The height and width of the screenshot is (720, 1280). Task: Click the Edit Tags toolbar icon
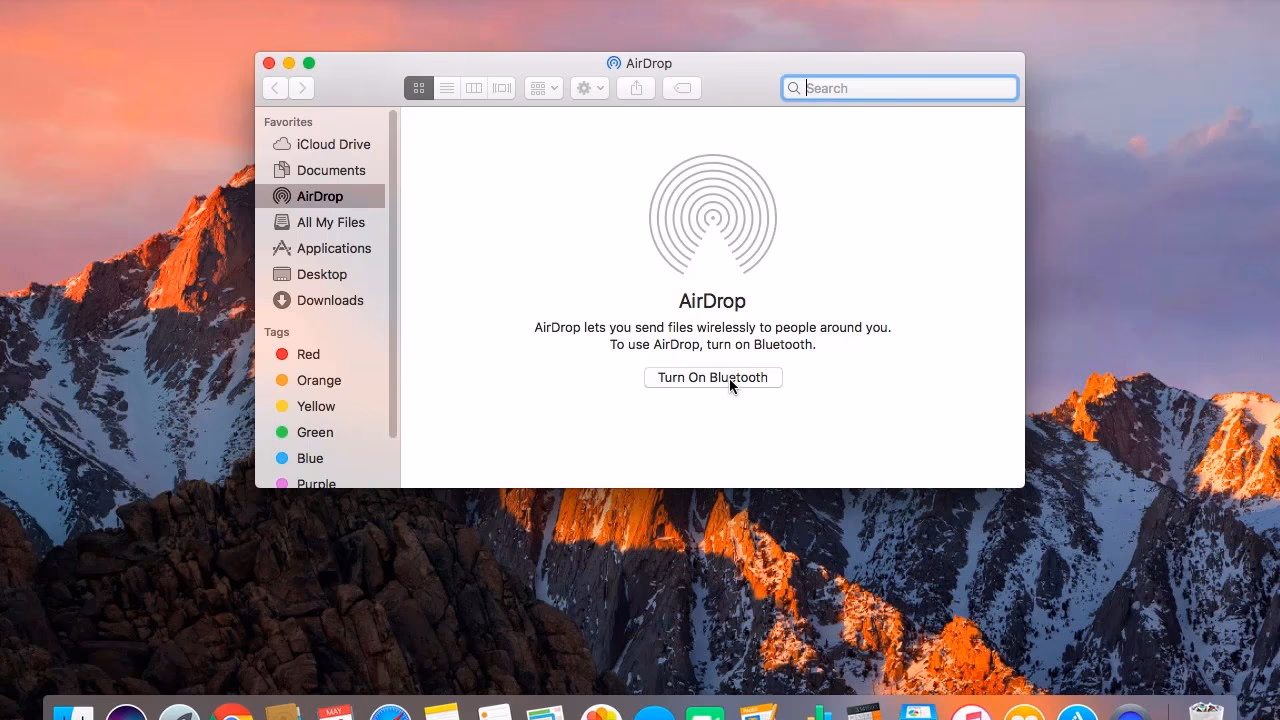681,88
